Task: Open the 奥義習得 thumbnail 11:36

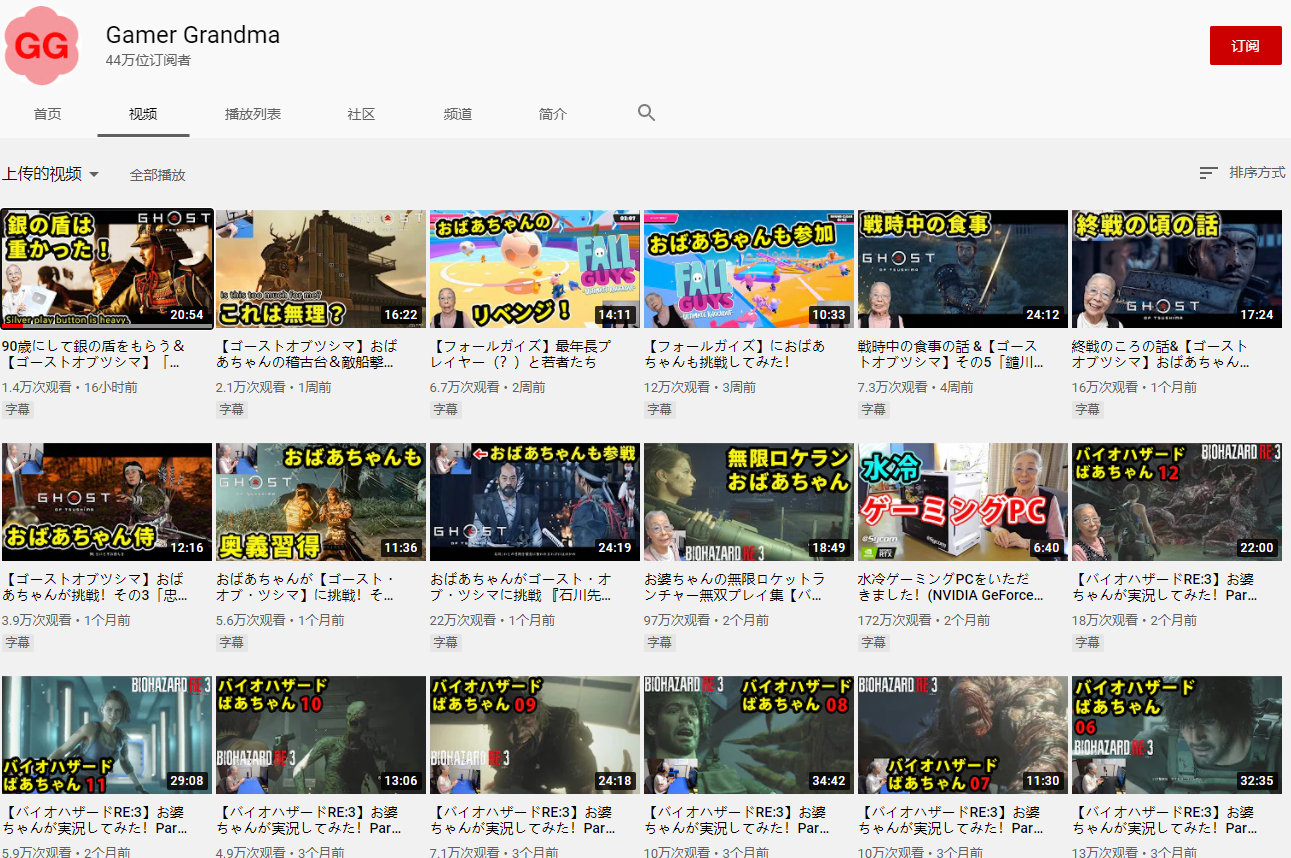Action: point(321,502)
